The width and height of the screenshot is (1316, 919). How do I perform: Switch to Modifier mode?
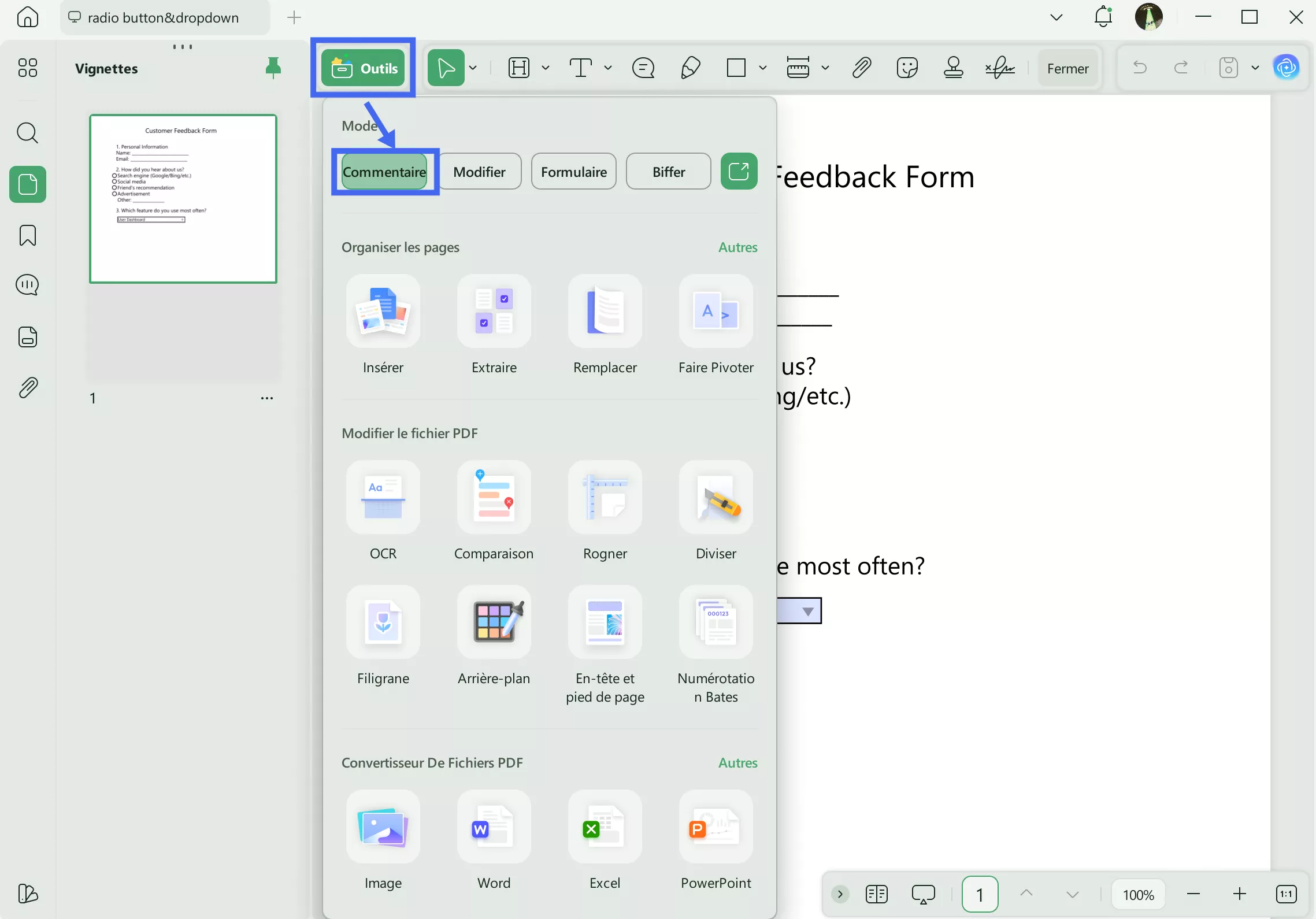pyautogui.click(x=479, y=172)
